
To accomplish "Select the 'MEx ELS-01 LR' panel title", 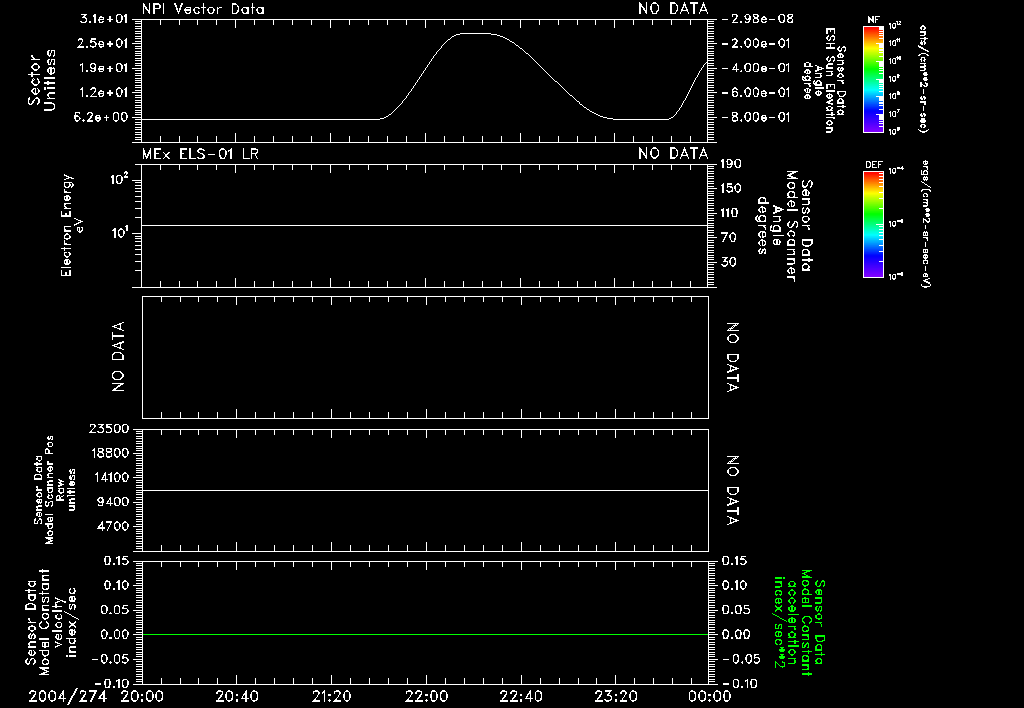I will (x=200, y=153).
